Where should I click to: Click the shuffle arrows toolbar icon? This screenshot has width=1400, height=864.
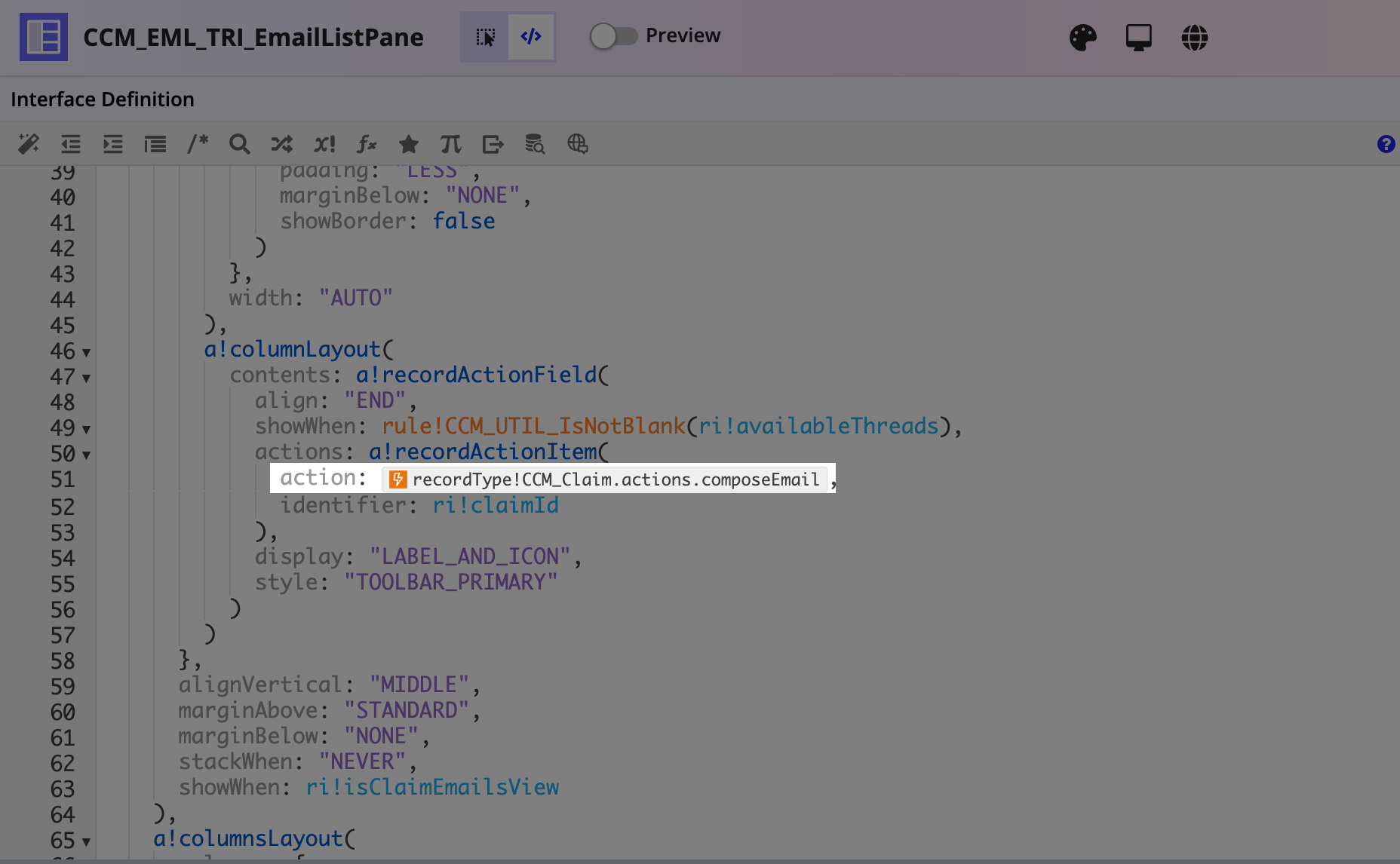(x=282, y=143)
